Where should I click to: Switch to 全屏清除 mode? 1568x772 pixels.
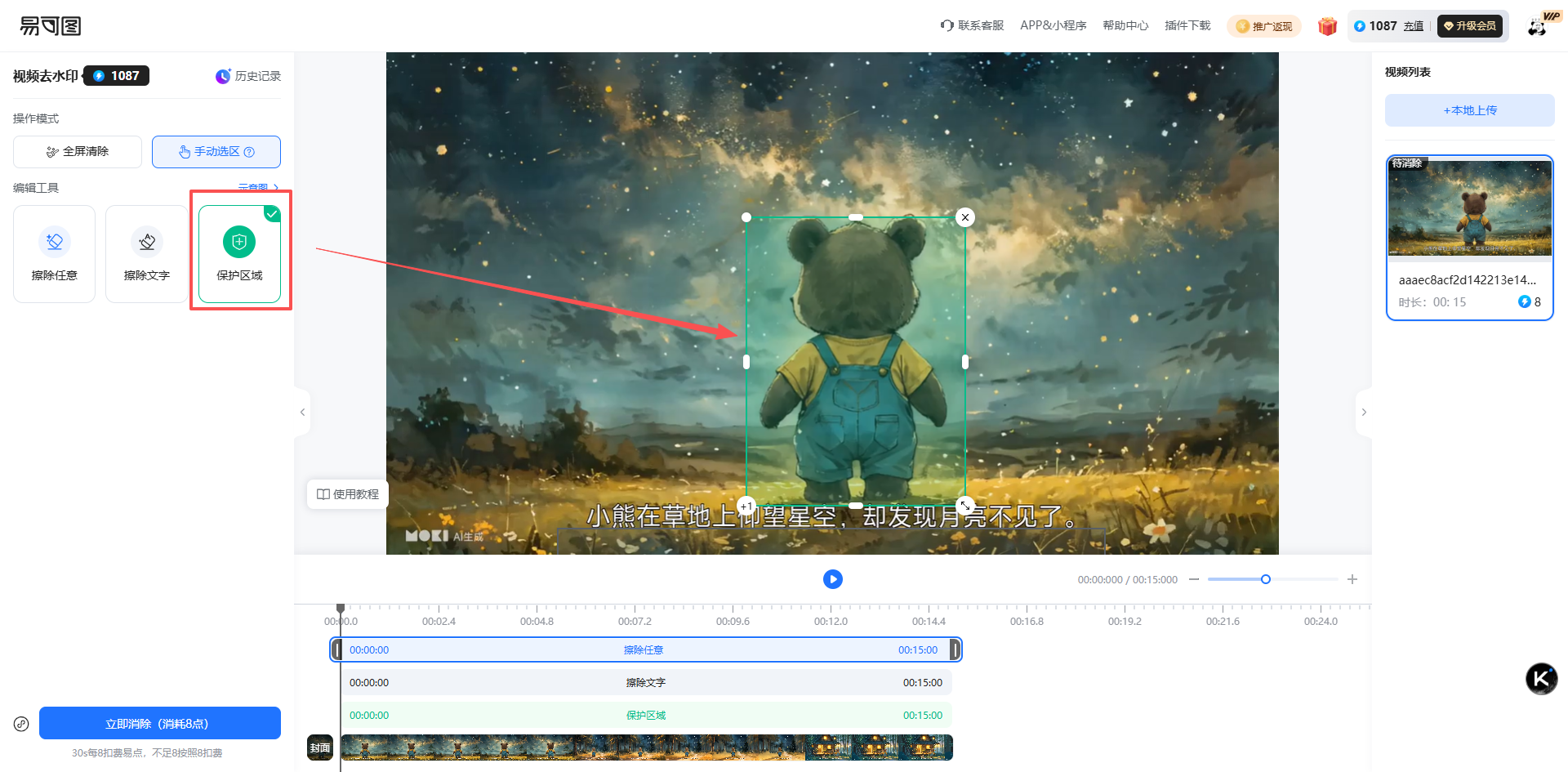tap(78, 152)
